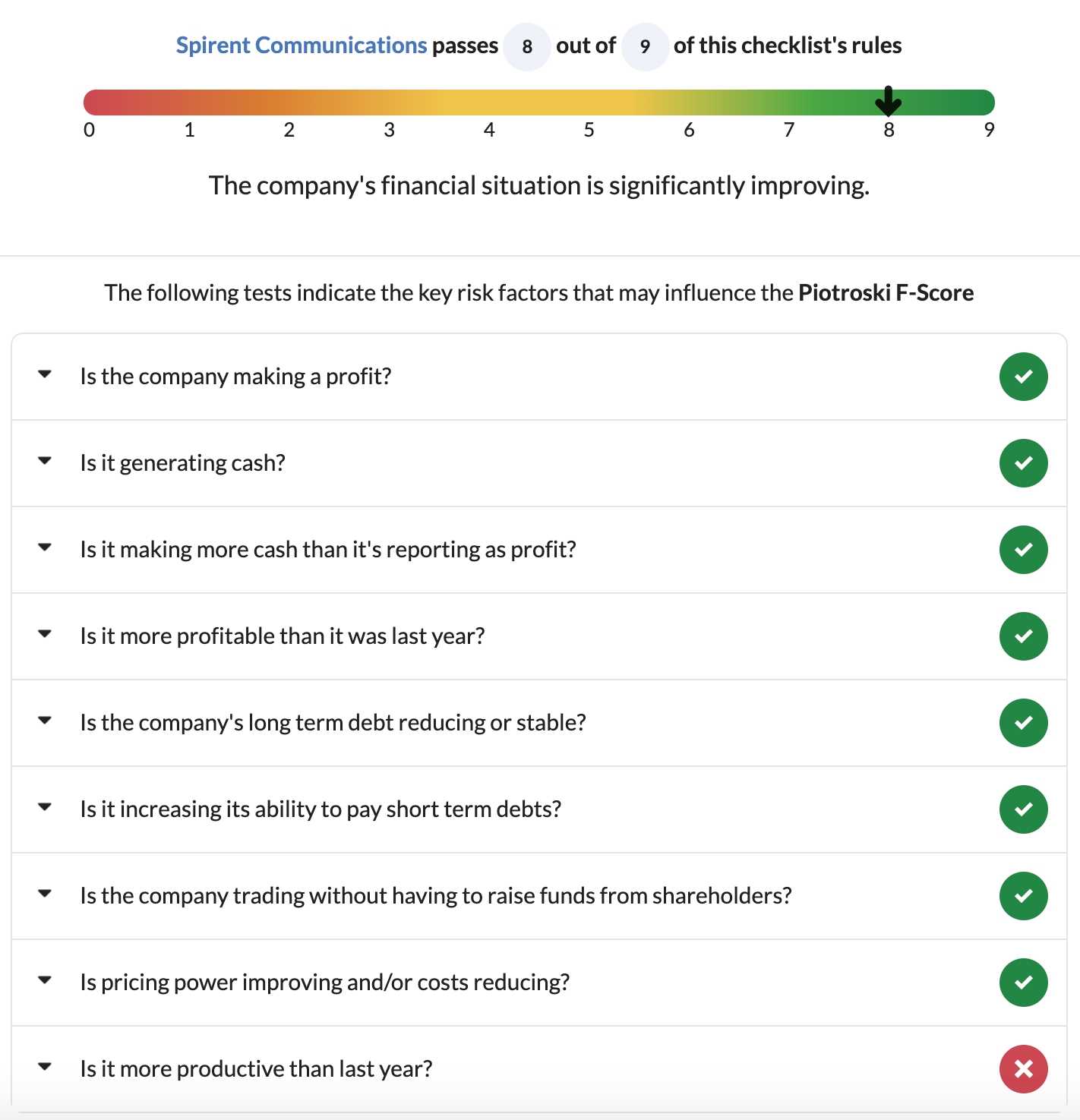
Task: Click the red cross icon for productivity test
Action: click(1023, 1069)
